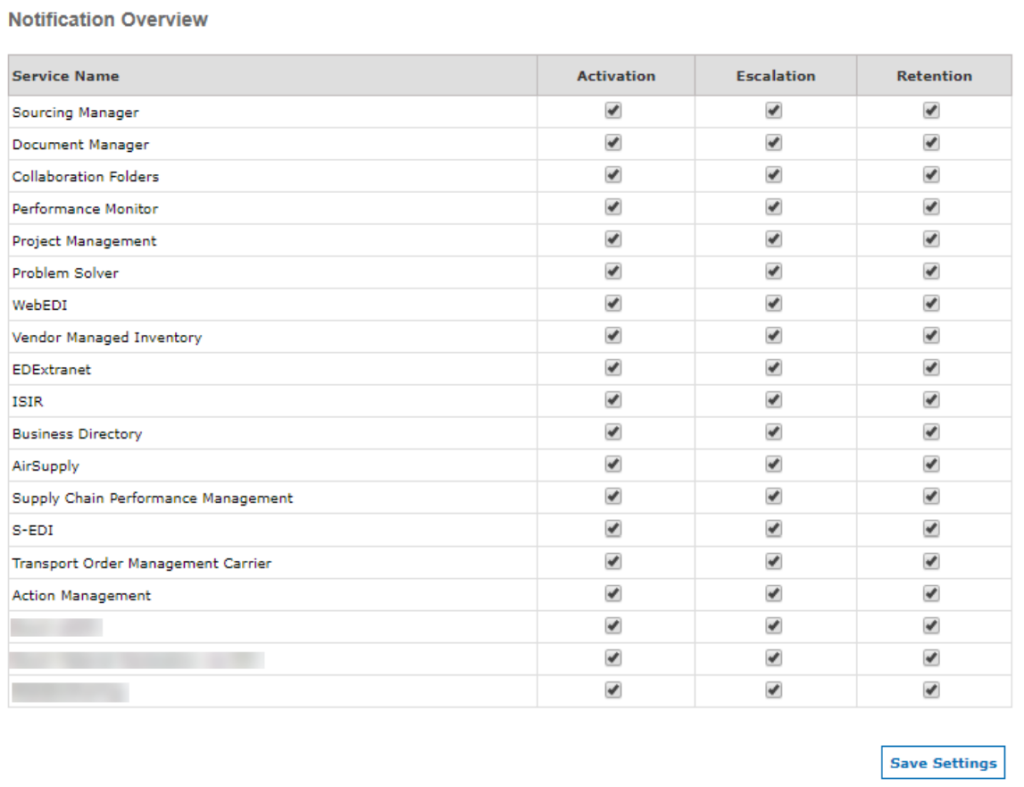
Task: Disable ISIR Retention notification
Action: (931, 400)
